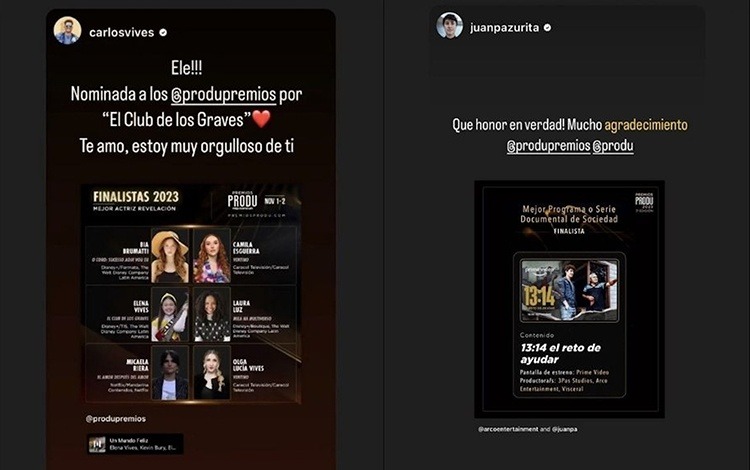The image size is (750, 470).
Task: Click the verified badge beside juanpazurita
Action: click(x=548, y=28)
